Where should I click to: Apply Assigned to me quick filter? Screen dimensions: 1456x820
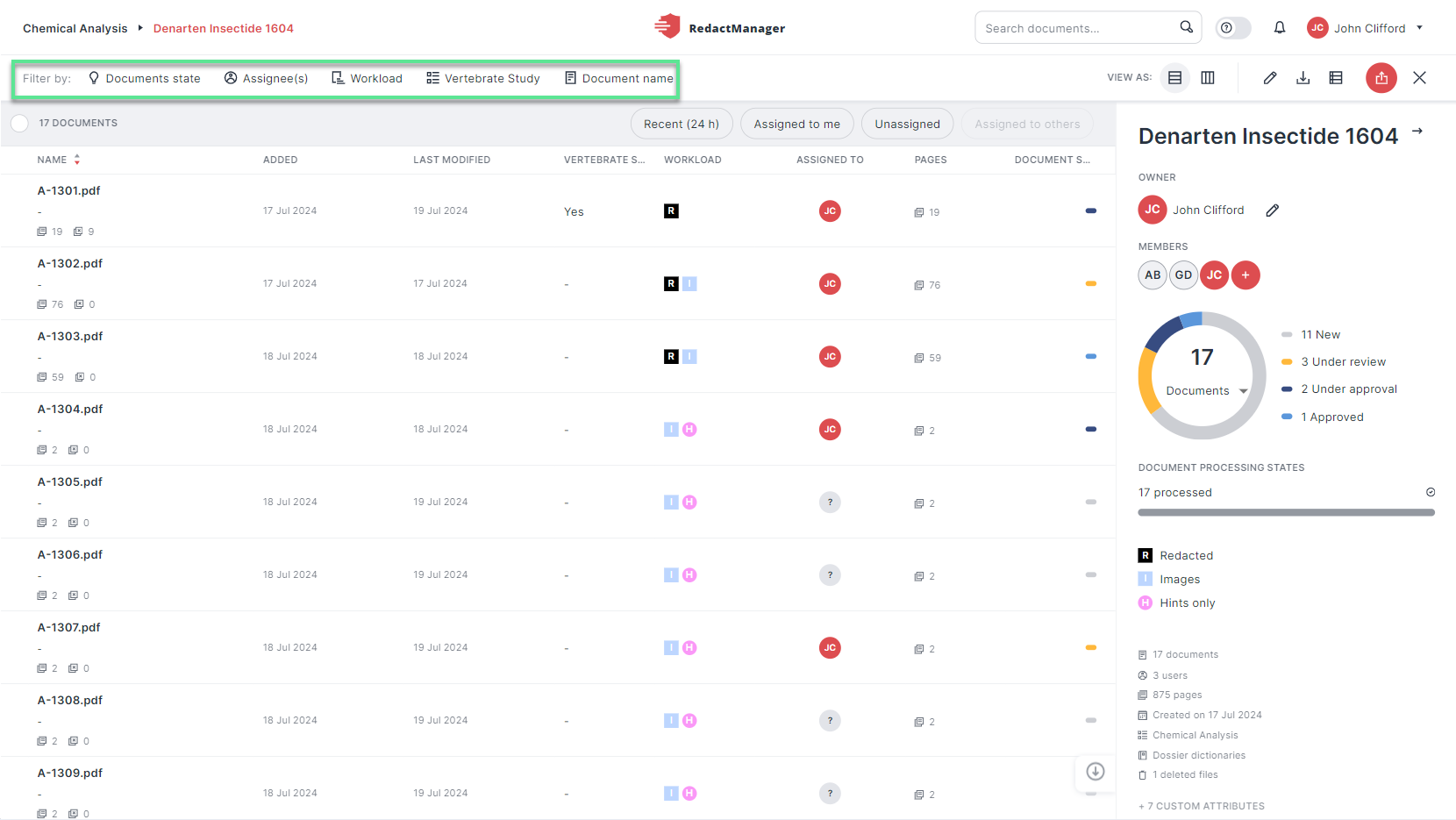click(796, 124)
